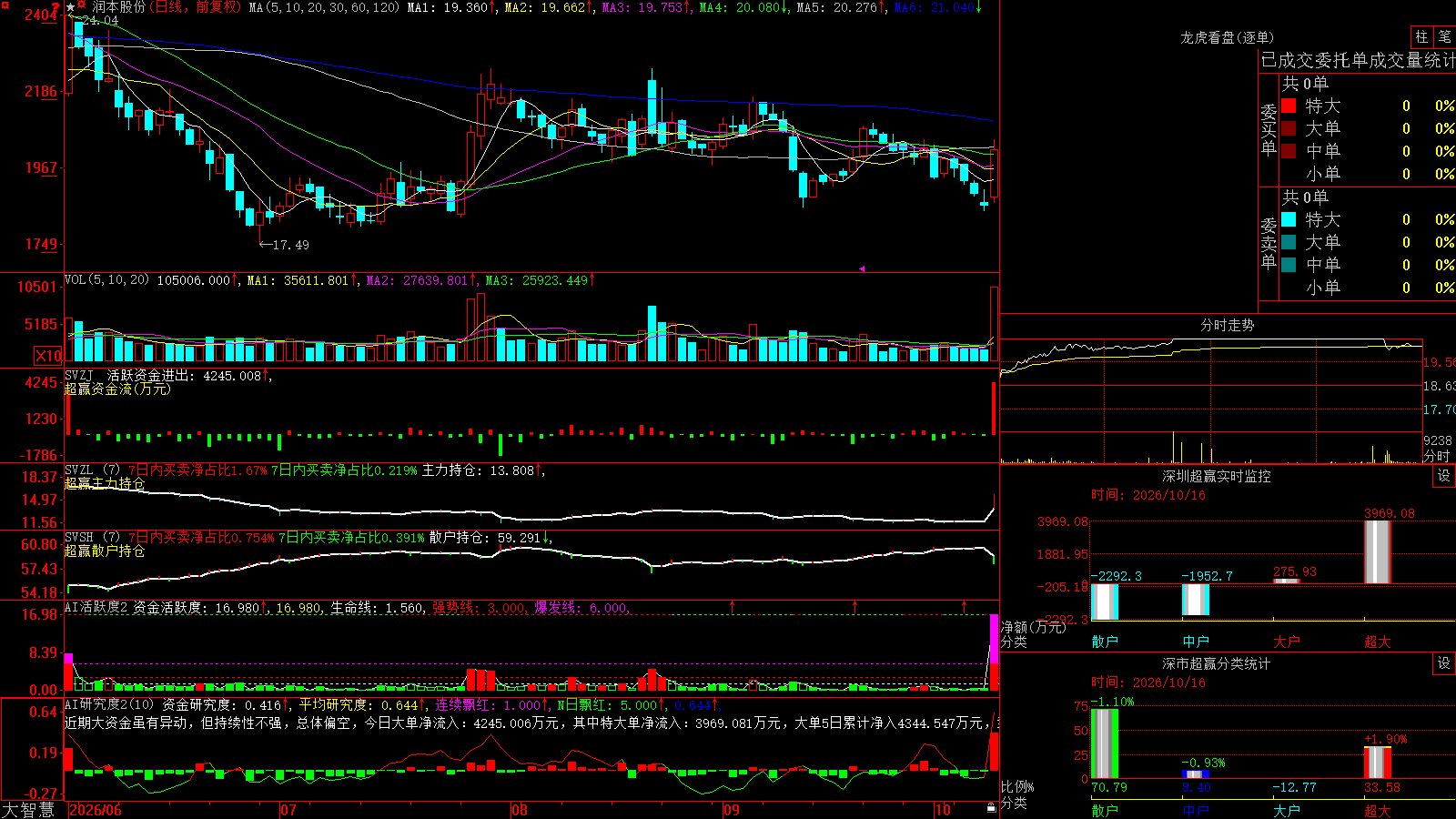Select the 润本股份 stock title

[x=118, y=7]
